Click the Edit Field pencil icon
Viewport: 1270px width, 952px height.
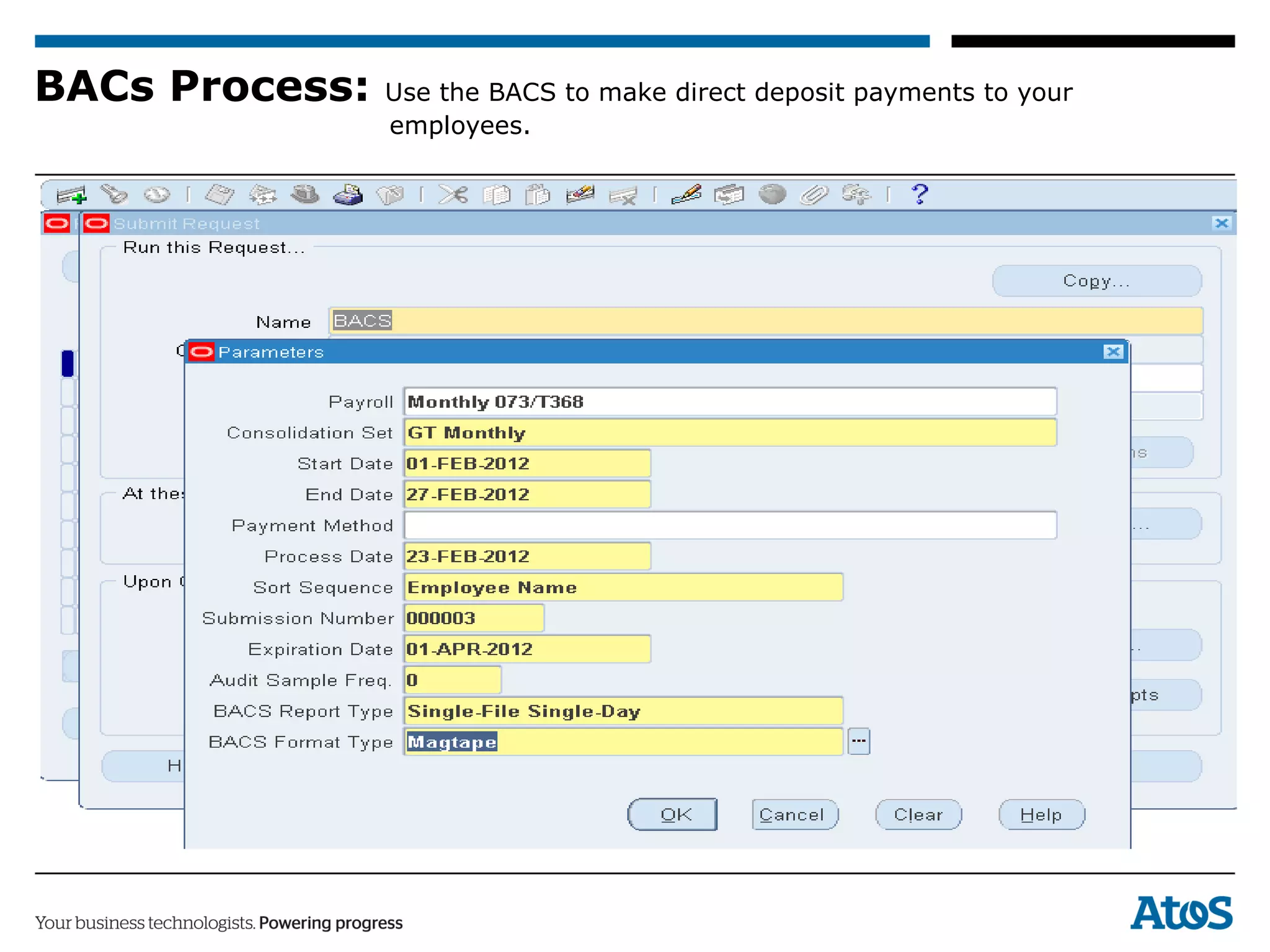click(x=686, y=195)
